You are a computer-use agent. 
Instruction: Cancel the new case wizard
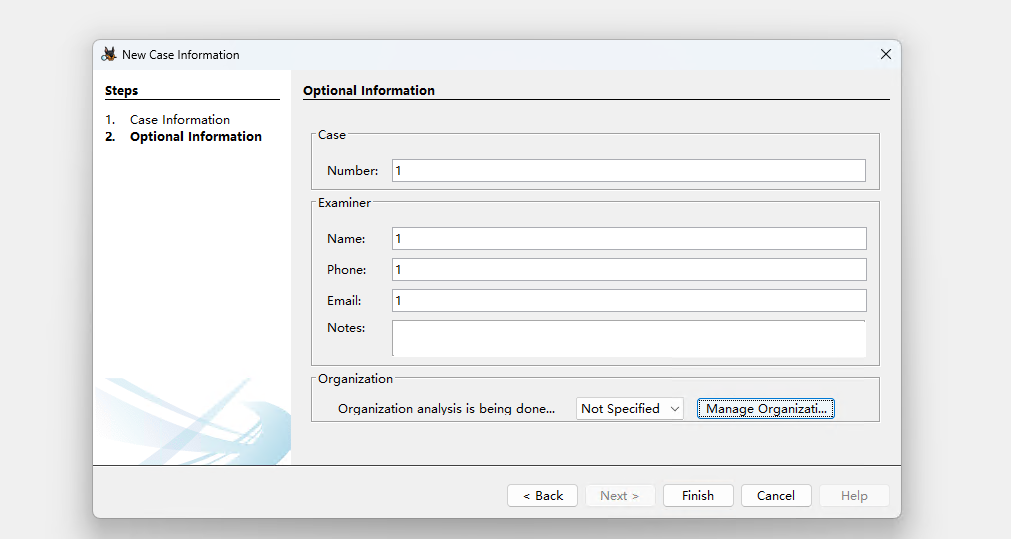(x=775, y=496)
